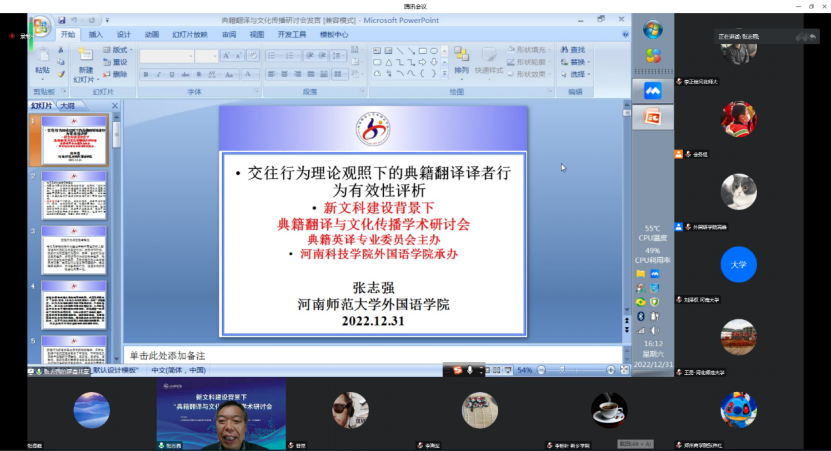Open the Arrange tool in drawing group
This screenshot has height=451, width=831.
(461, 60)
